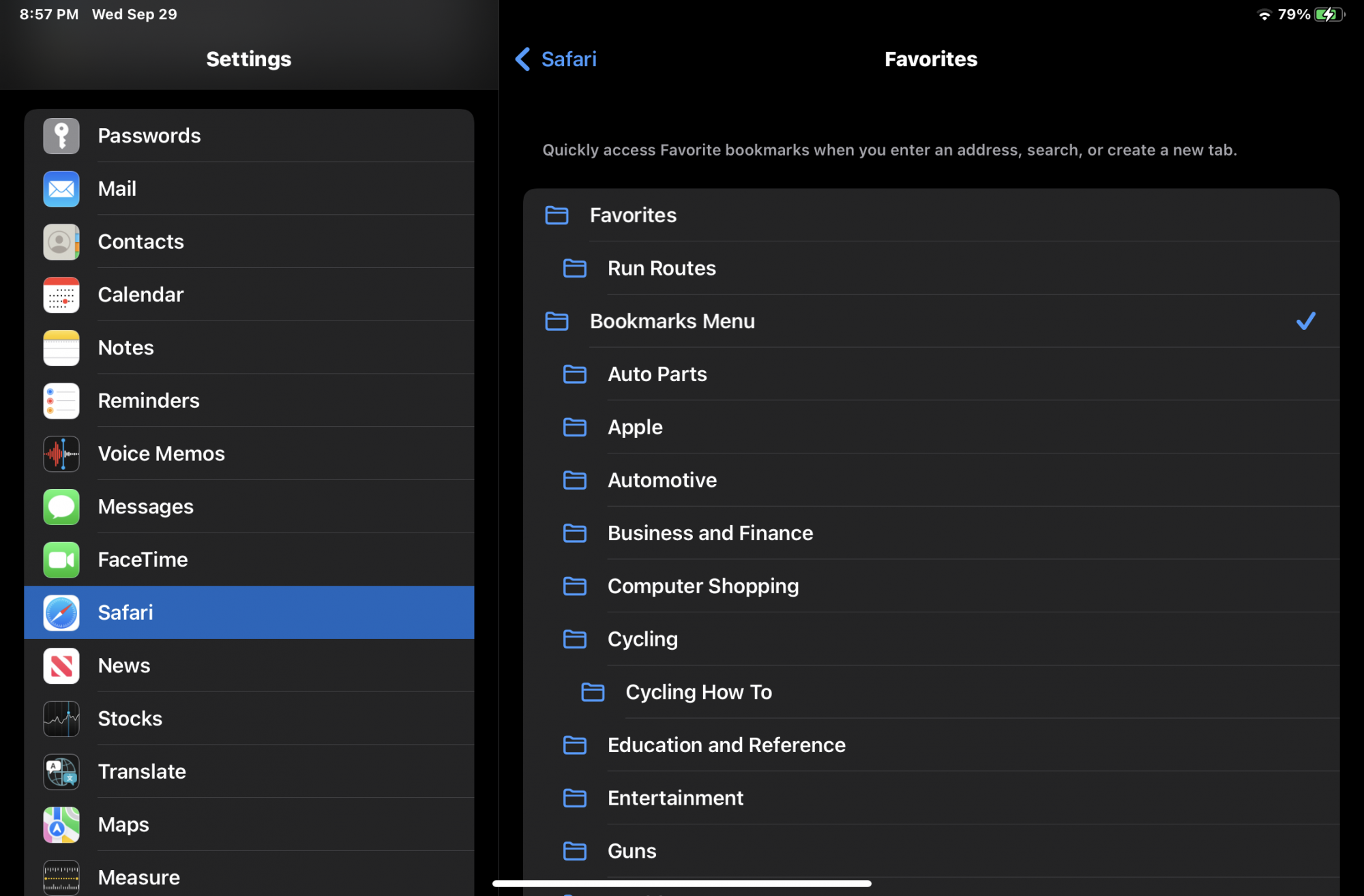Tap the battery status indicator

[1329, 14]
